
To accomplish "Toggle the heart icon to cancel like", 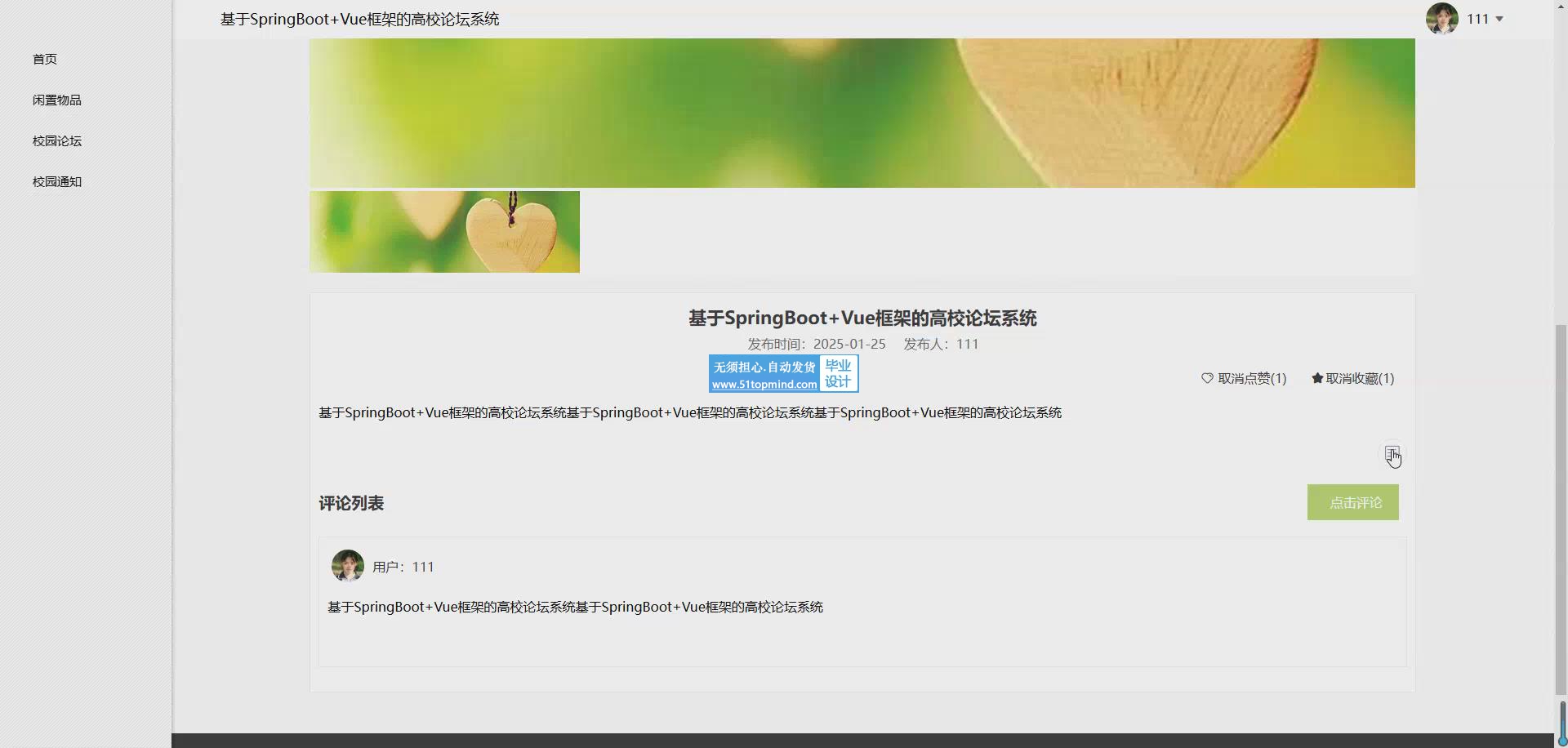I will click(x=1207, y=378).
